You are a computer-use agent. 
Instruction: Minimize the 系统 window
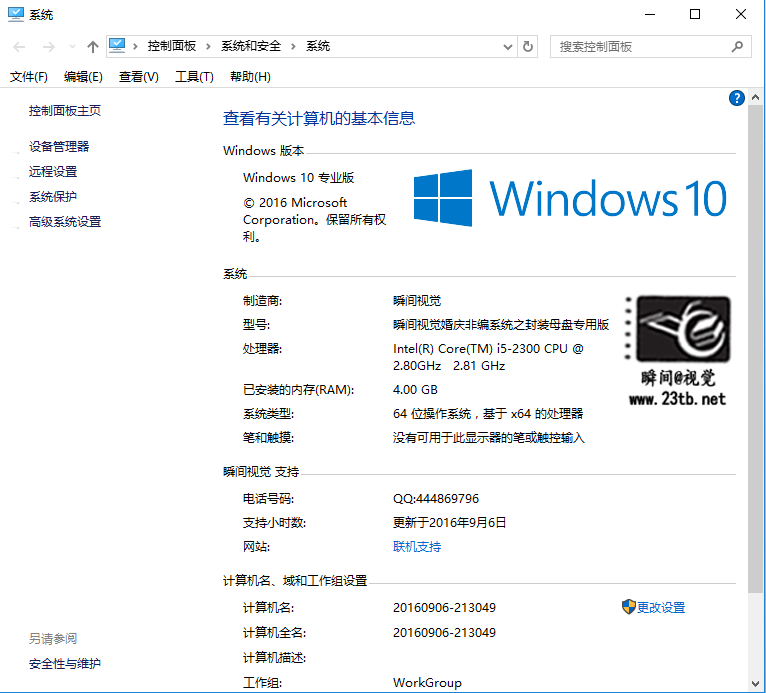coord(650,15)
